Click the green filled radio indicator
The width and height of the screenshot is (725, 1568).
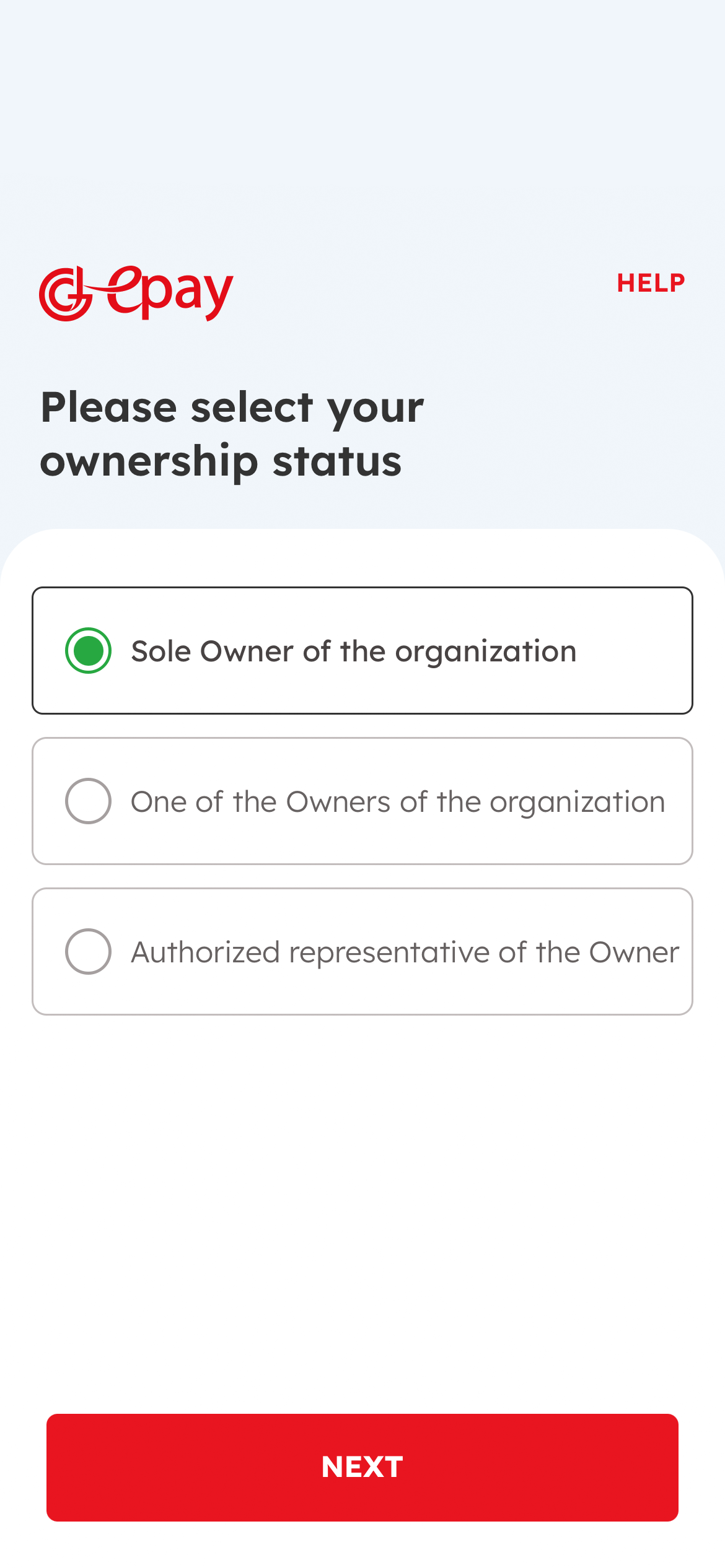88,650
